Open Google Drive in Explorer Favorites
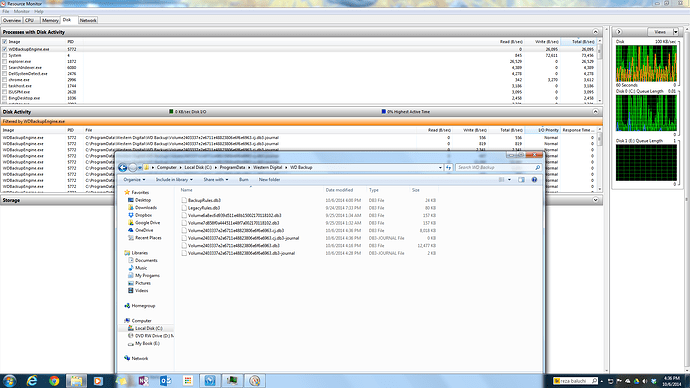Viewport: 690px width, 388px height. (x=144, y=223)
